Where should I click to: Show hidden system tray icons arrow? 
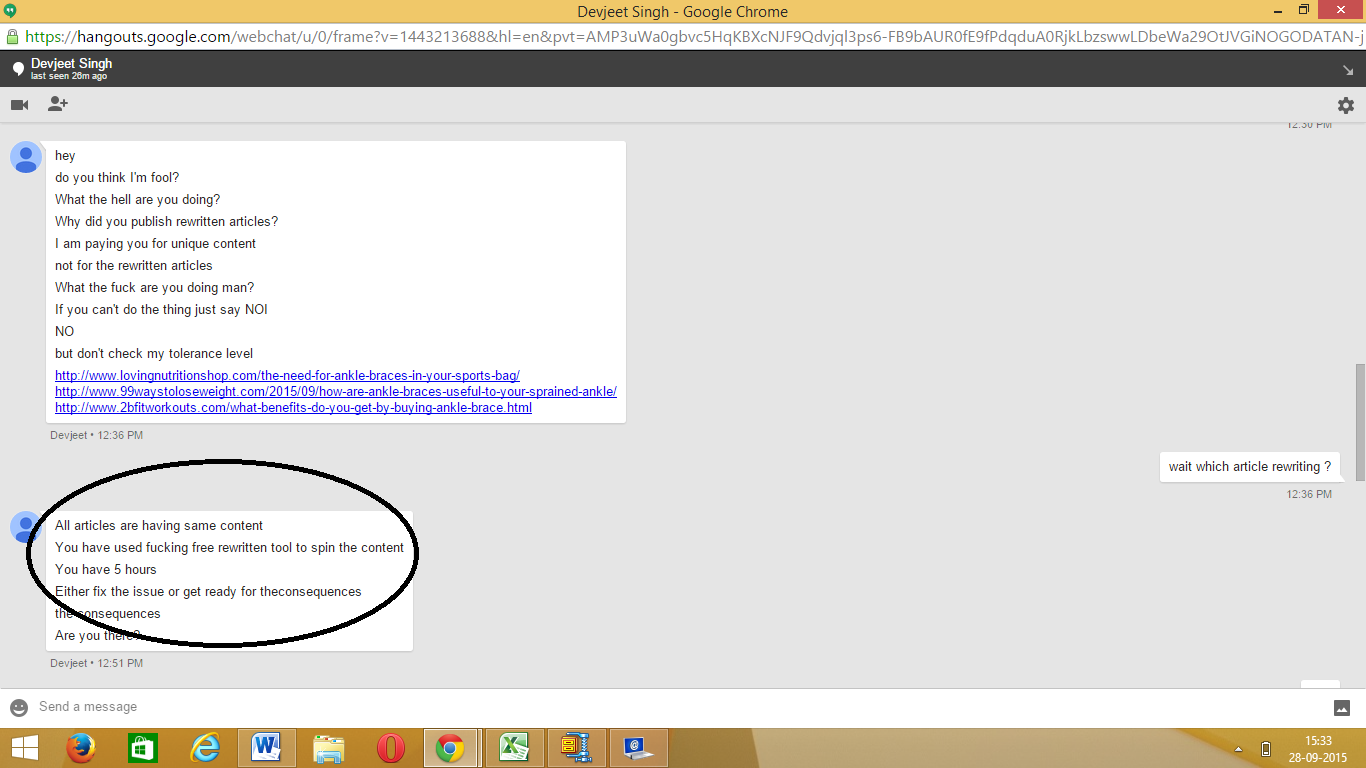(x=1239, y=749)
